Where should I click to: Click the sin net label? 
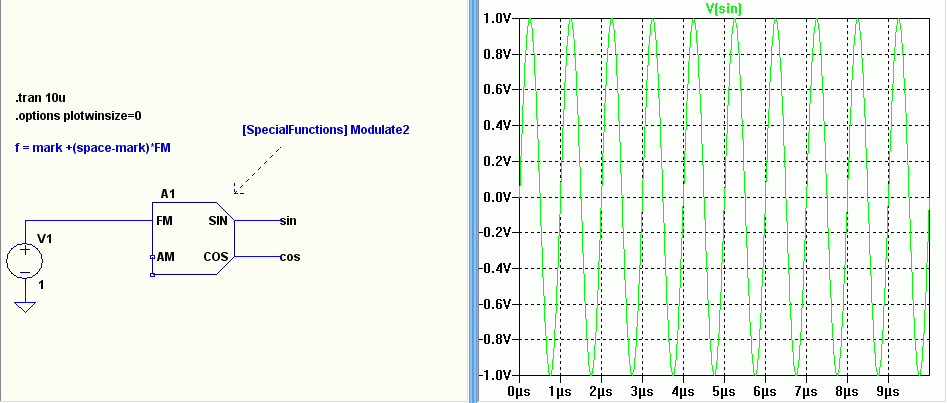(x=288, y=221)
